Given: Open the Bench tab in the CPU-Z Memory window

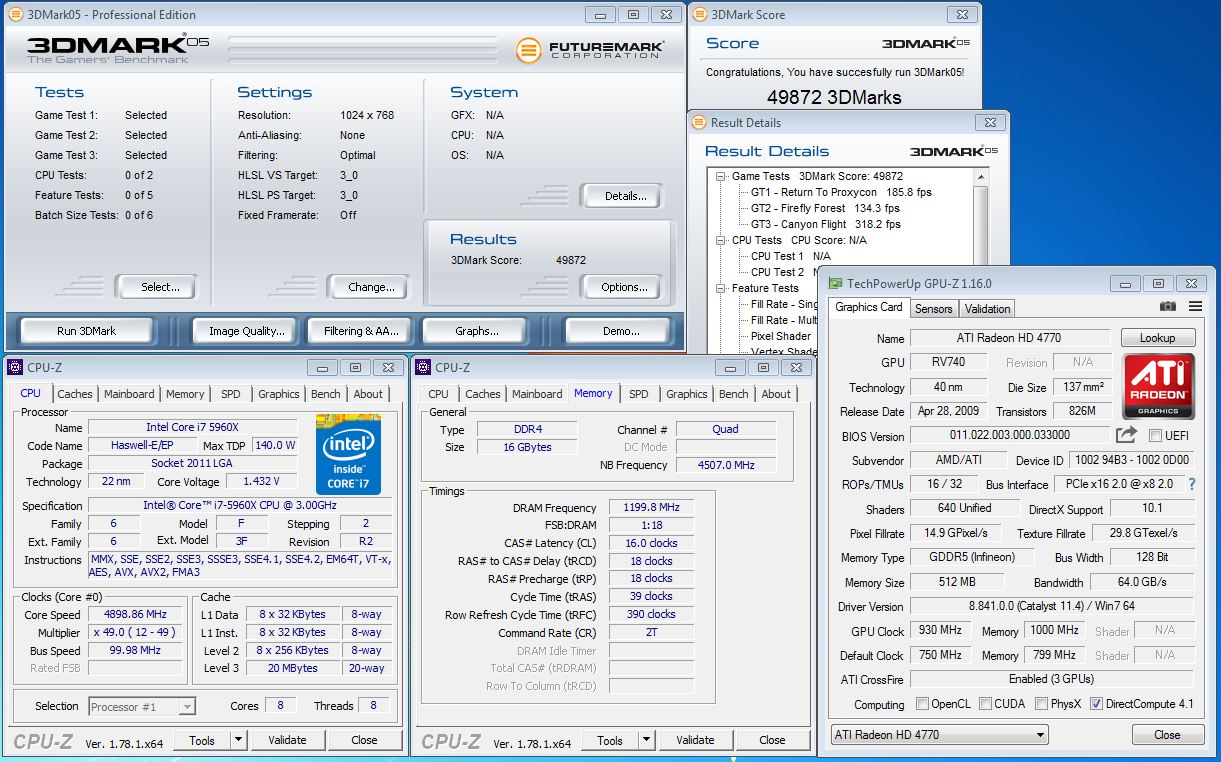Looking at the screenshot, I should 733,394.
